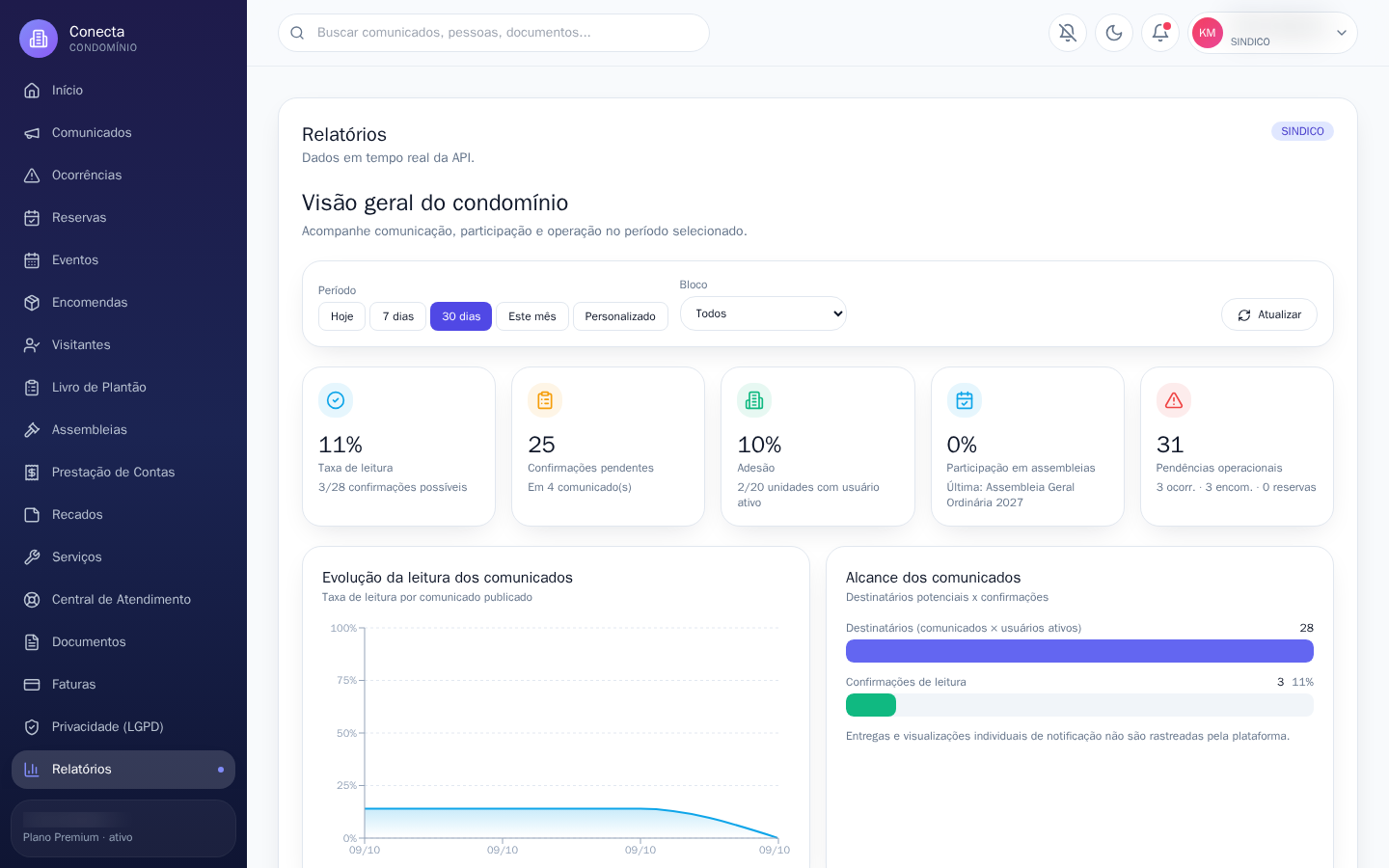Select Eventos in the sidebar
The width and height of the screenshot is (1389, 868).
[123, 260]
